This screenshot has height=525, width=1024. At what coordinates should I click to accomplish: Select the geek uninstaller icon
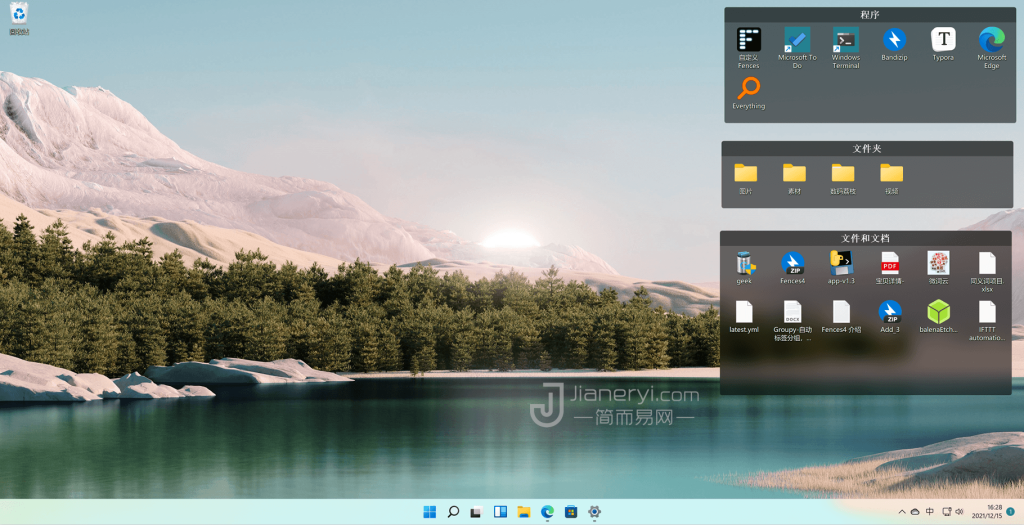pos(744,263)
